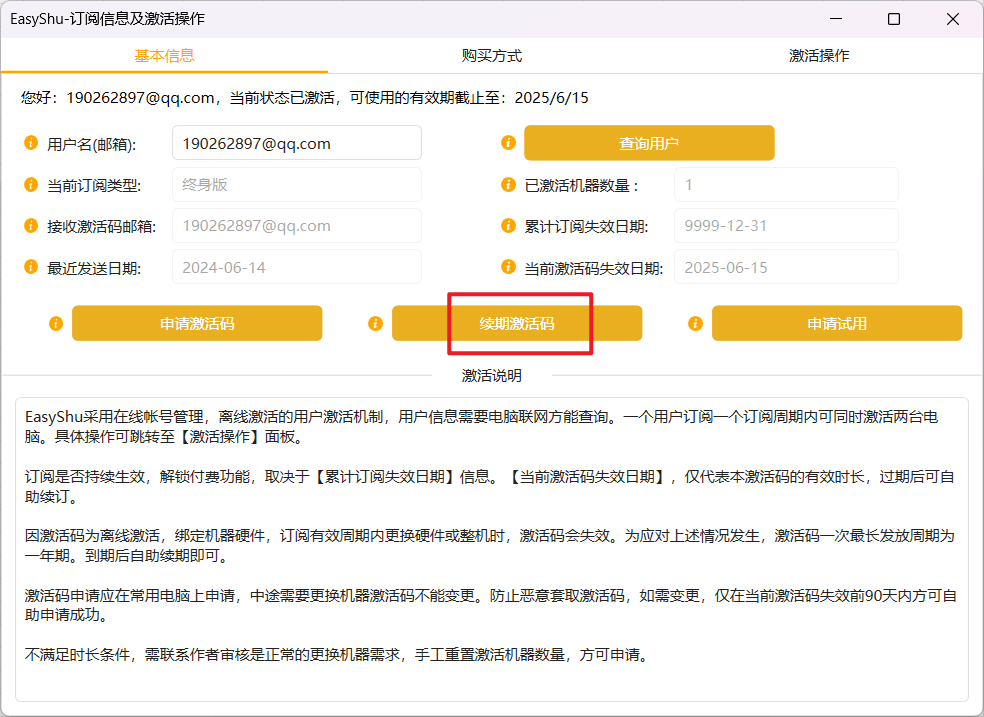
Task: Click info icon beside 申请激活码 button
Action: [56, 323]
